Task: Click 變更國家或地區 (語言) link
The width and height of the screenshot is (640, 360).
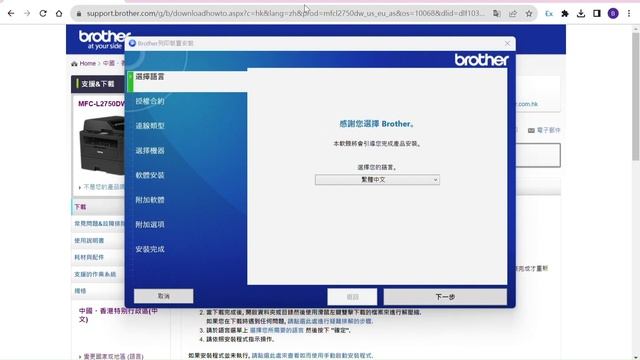Action: (x=113, y=356)
